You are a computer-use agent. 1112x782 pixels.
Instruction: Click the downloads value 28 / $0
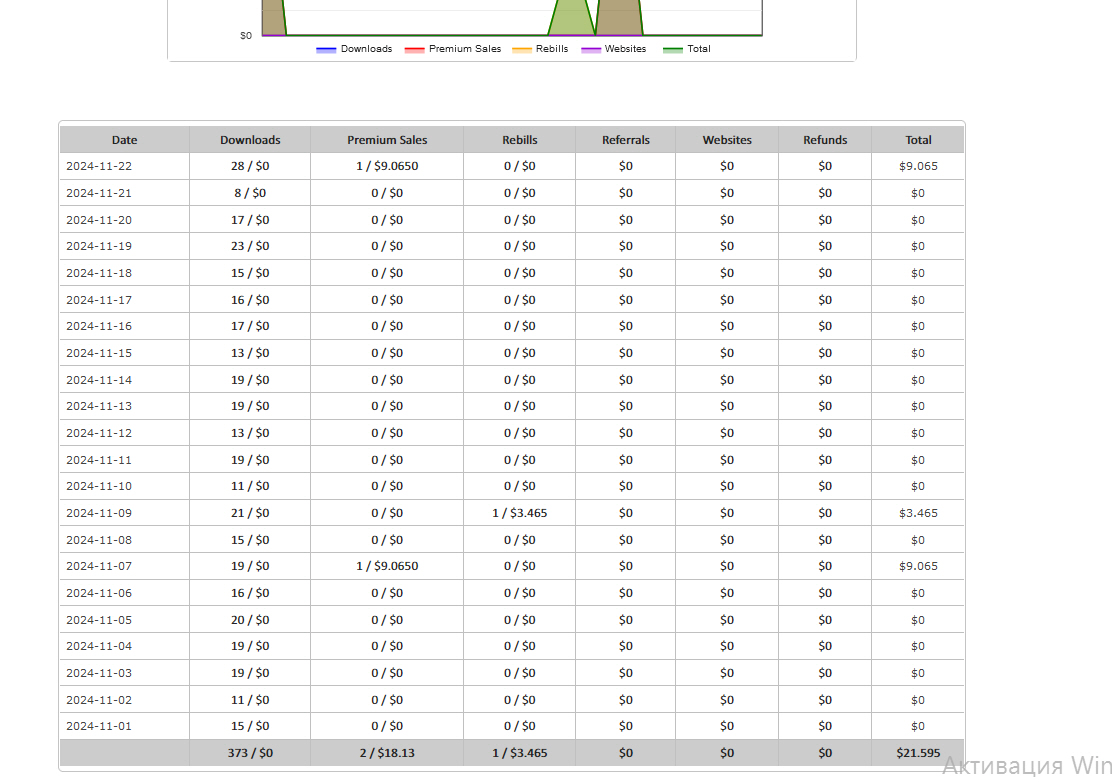click(x=250, y=166)
